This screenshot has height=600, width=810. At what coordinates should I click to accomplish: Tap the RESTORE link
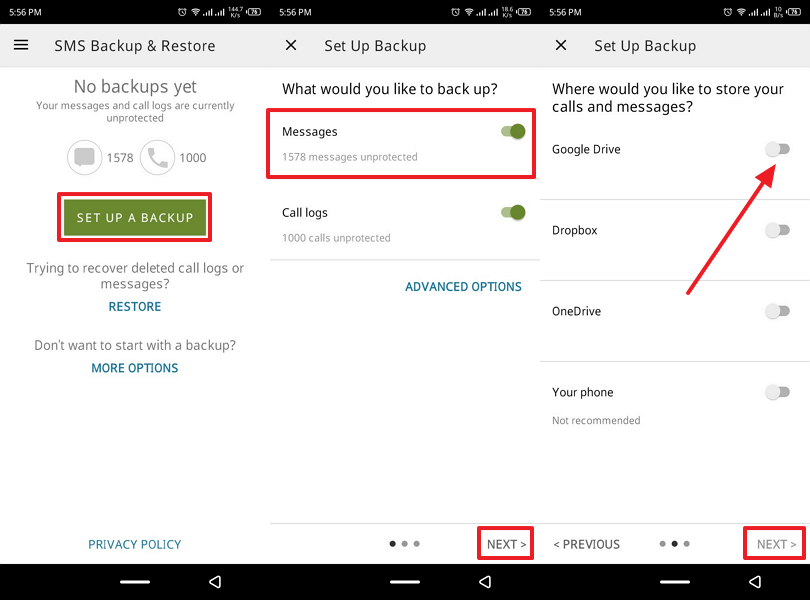point(135,307)
